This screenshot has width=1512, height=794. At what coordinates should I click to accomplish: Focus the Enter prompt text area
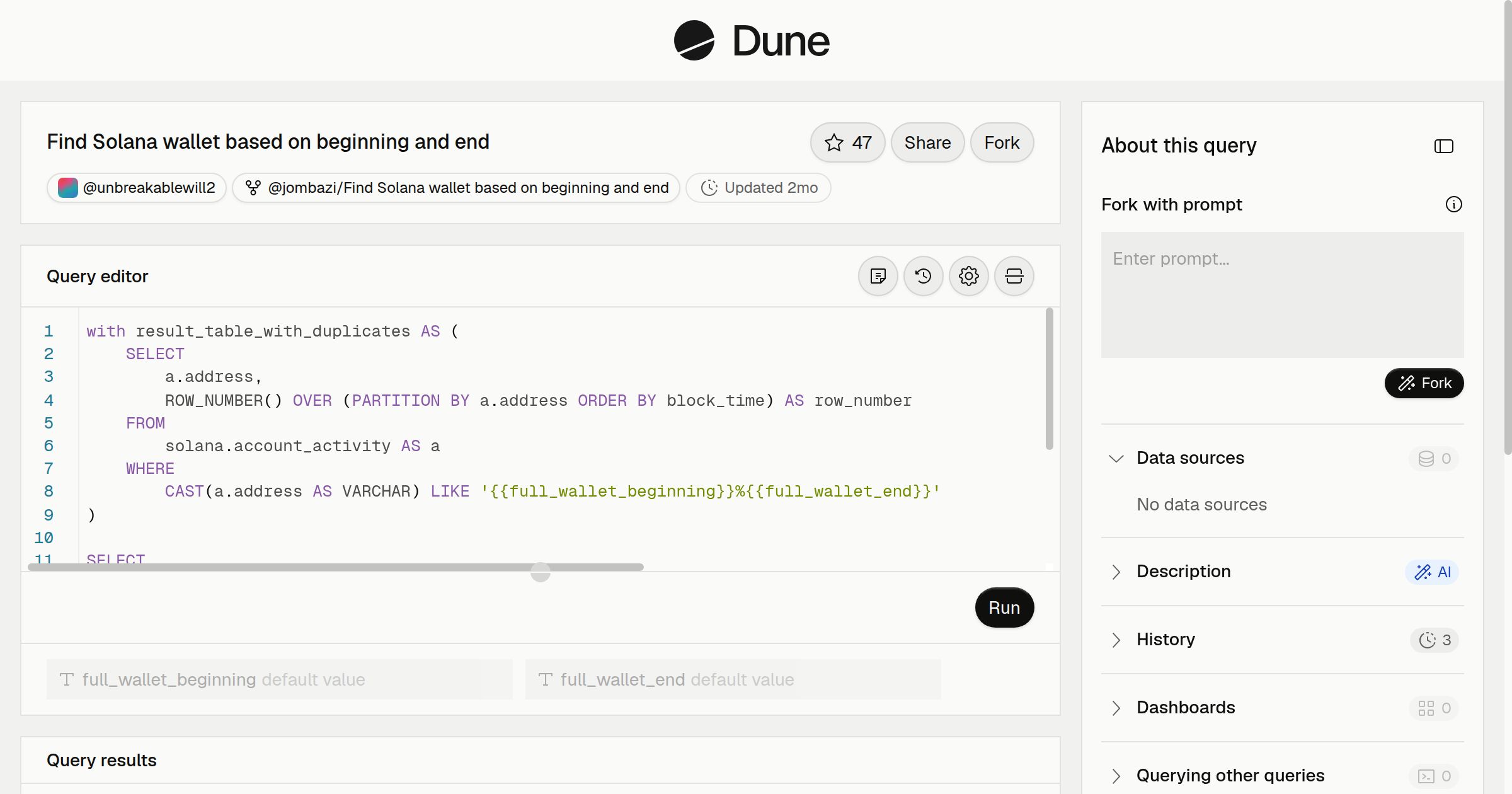pos(1283,295)
